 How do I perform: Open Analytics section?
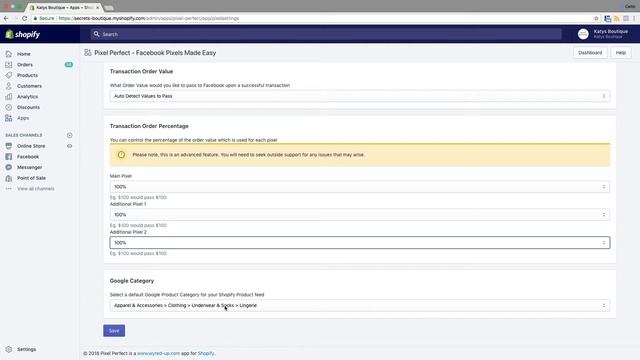[27, 97]
